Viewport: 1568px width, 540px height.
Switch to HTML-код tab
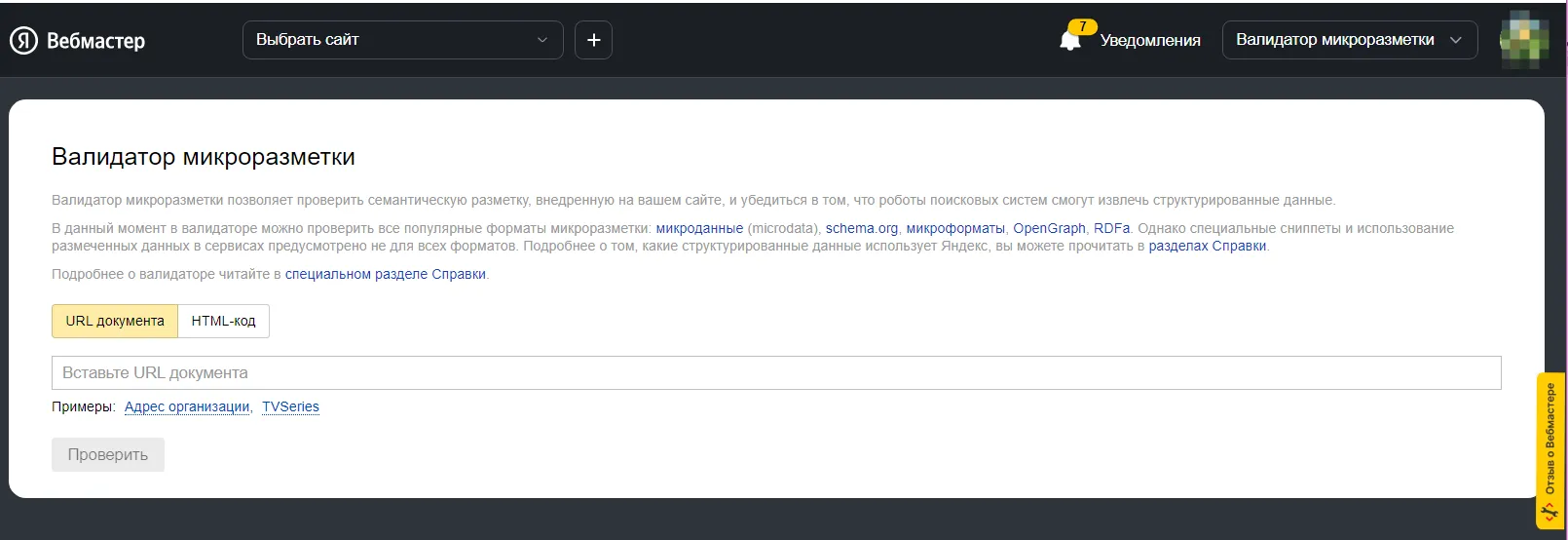point(223,321)
